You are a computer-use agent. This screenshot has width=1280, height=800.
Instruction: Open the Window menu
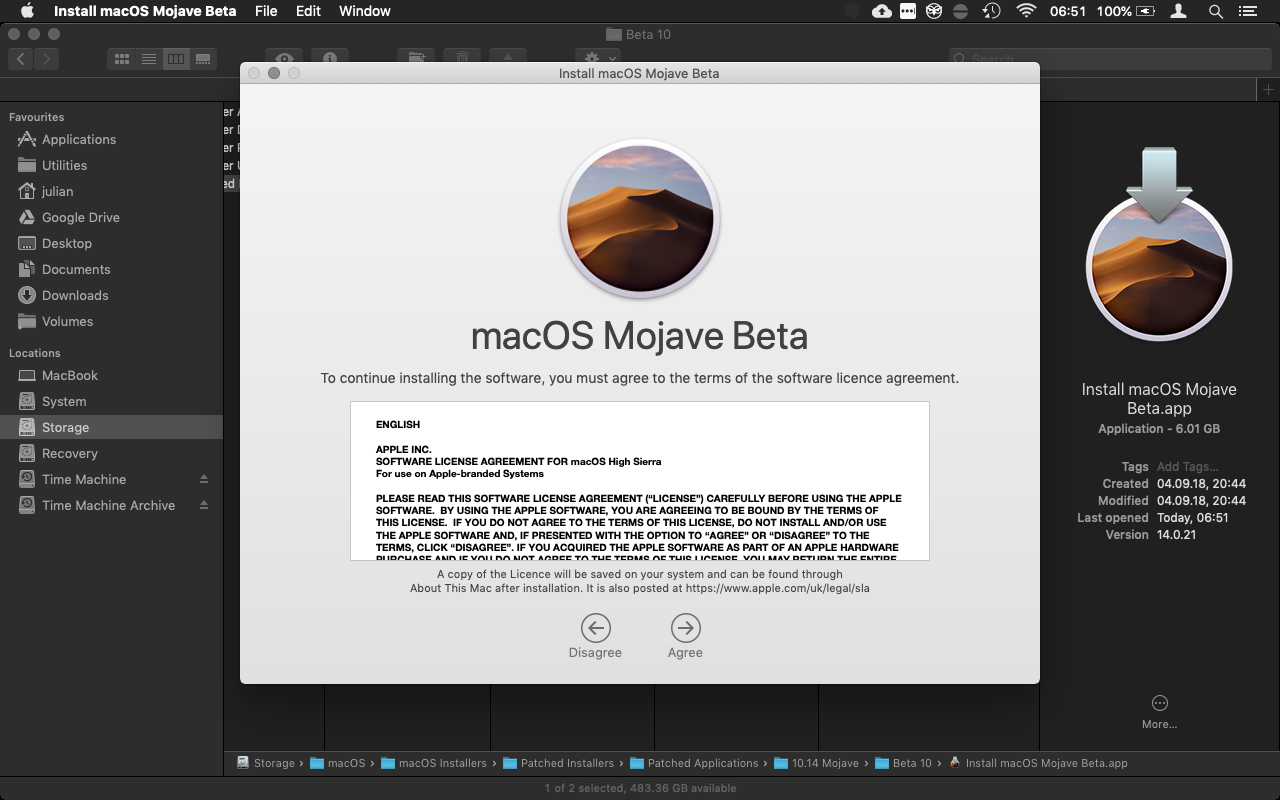[x=365, y=11]
